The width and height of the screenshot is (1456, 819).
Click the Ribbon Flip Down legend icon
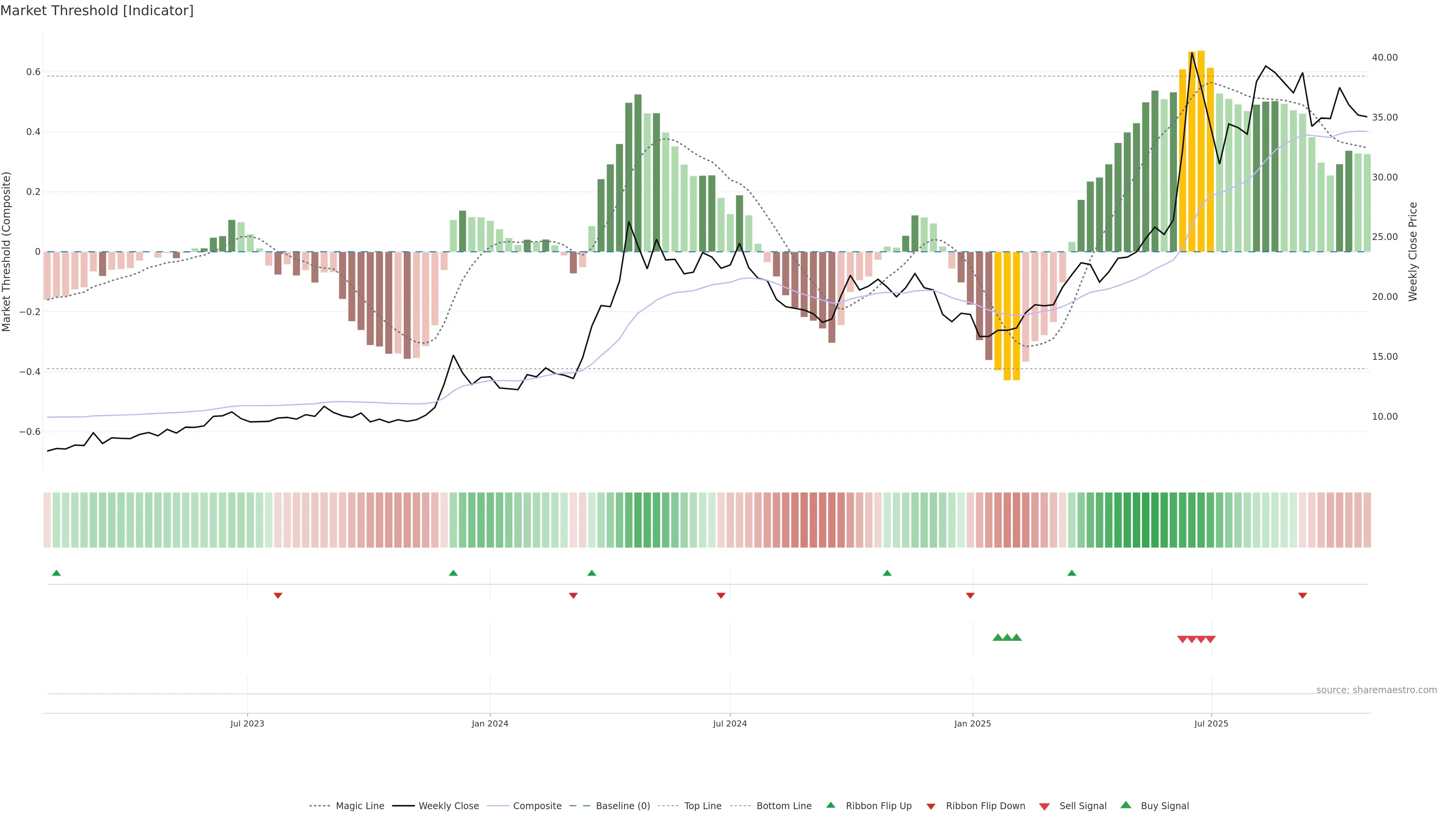pyautogui.click(x=930, y=806)
